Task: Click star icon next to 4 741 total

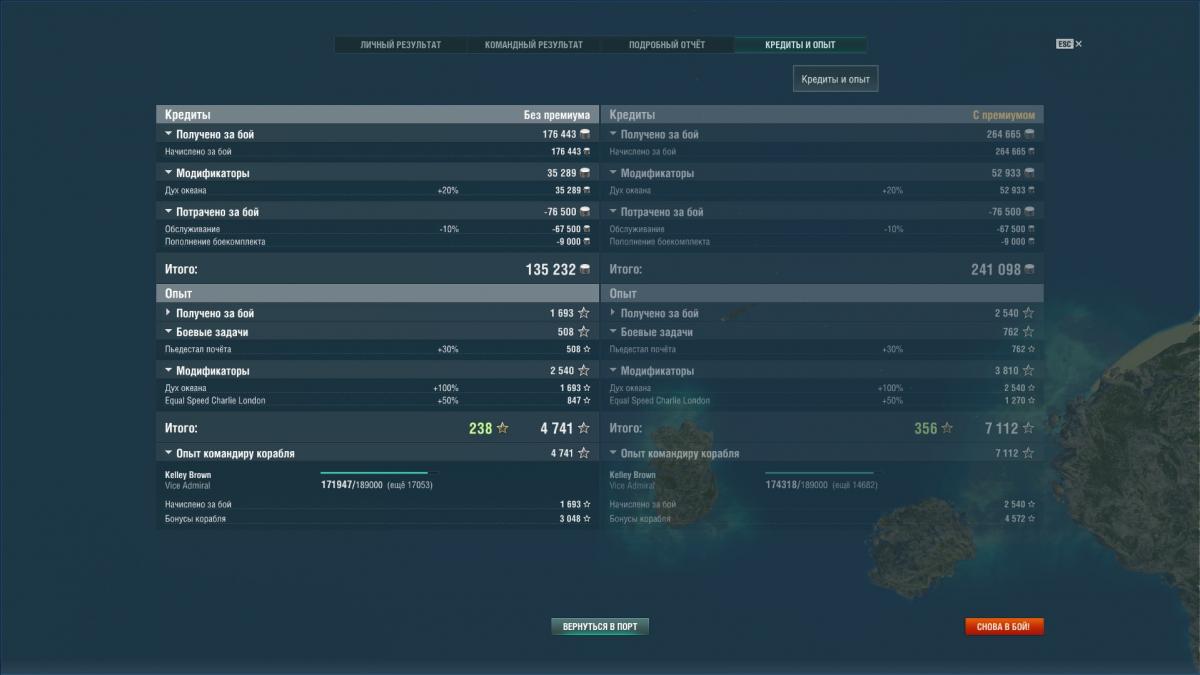Action: [x=584, y=428]
